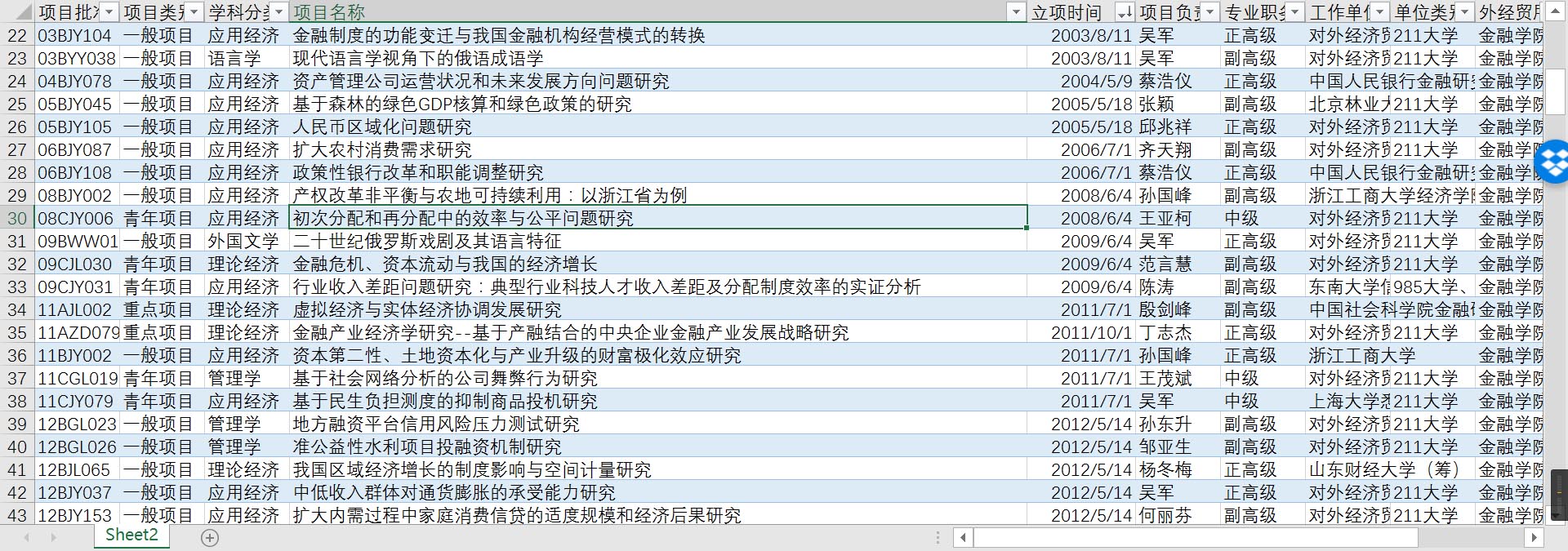The image size is (1568, 551).
Task: Open 学科分类 column filter dropdown
Action: coord(278,11)
